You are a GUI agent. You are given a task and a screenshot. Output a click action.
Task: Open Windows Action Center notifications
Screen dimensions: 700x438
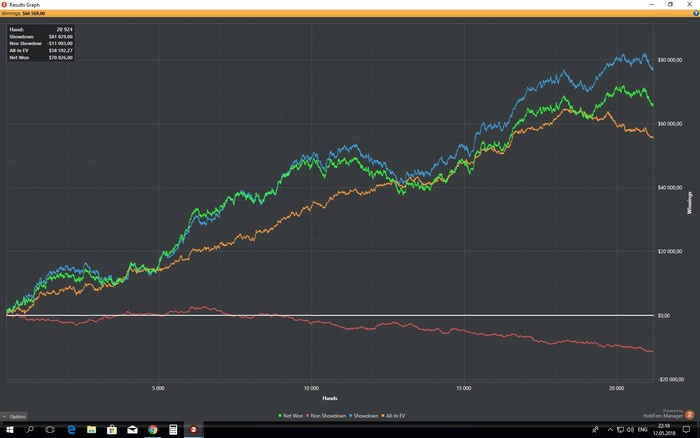(686, 430)
